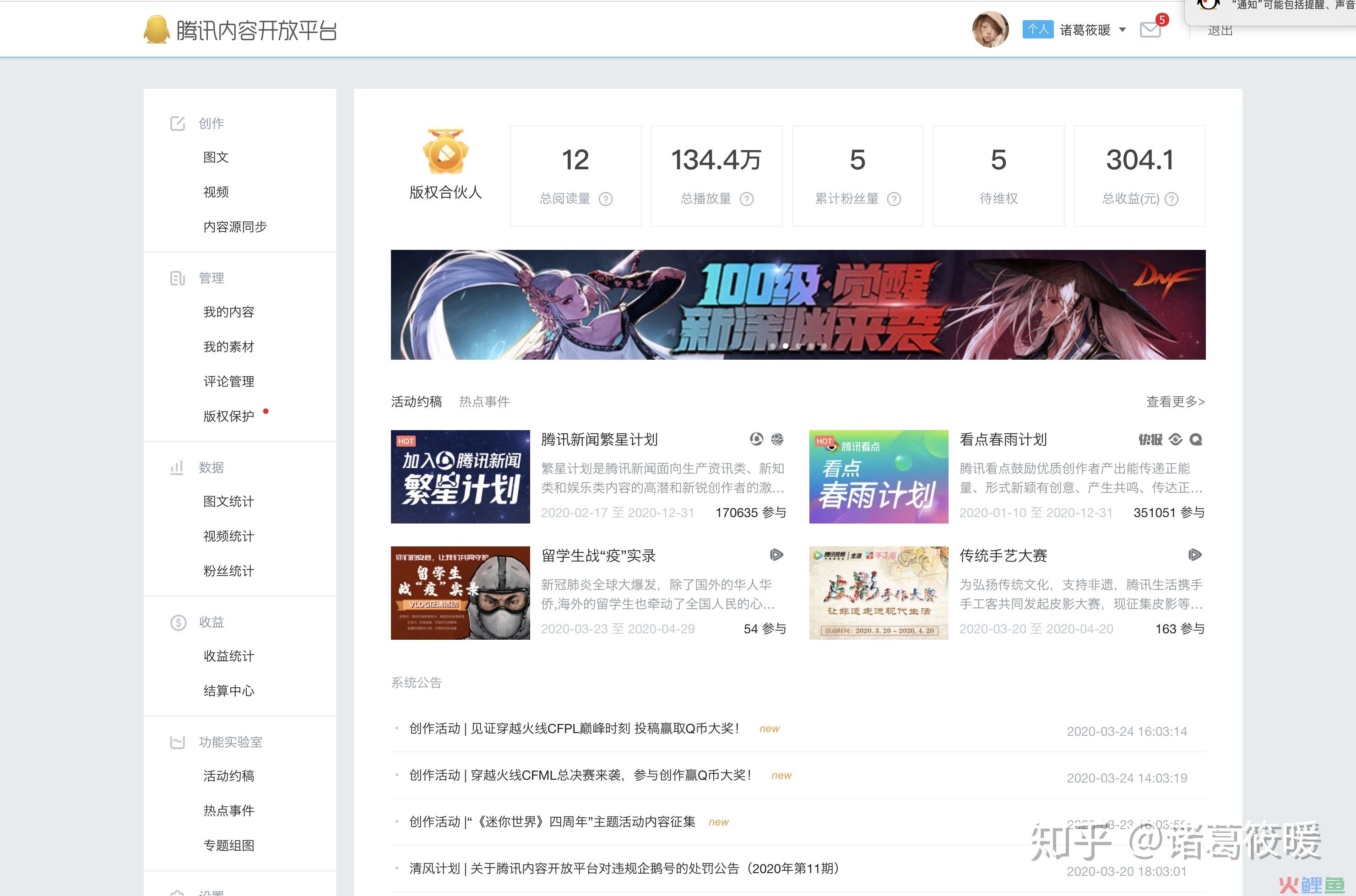Click video platform icon on 传统手艺大赛 card
Screen dimensions: 1356x896
coord(1195,554)
